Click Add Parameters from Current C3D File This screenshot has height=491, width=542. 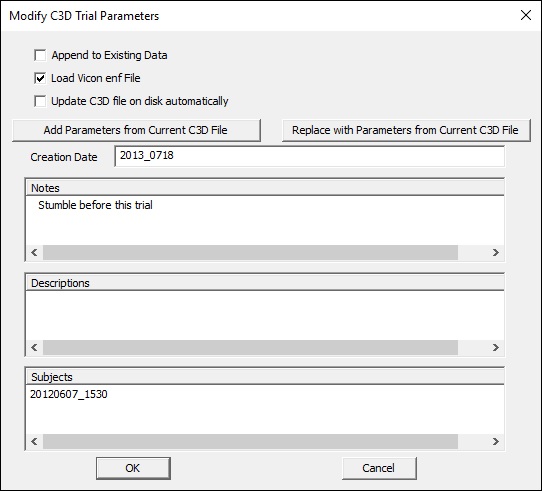tap(136, 130)
